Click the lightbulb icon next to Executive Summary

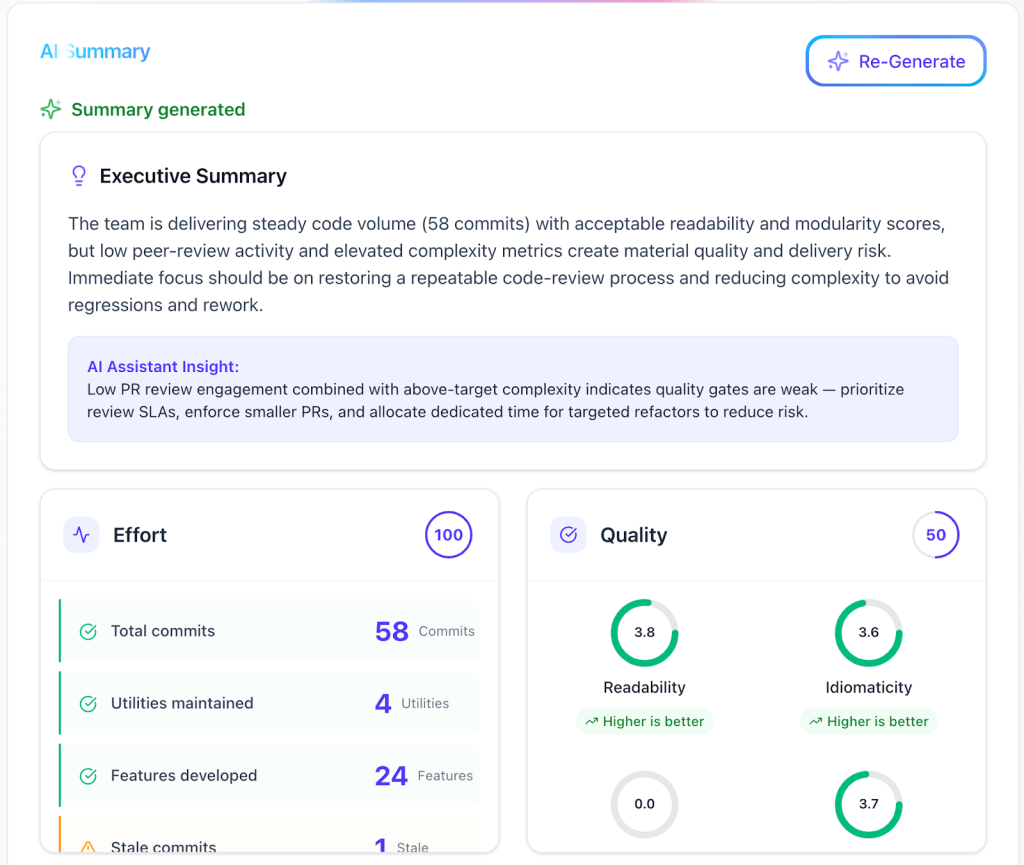point(79,176)
